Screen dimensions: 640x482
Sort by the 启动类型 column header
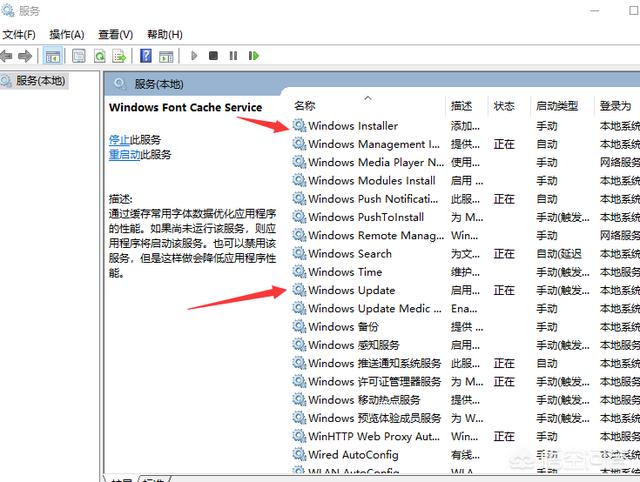pos(557,106)
